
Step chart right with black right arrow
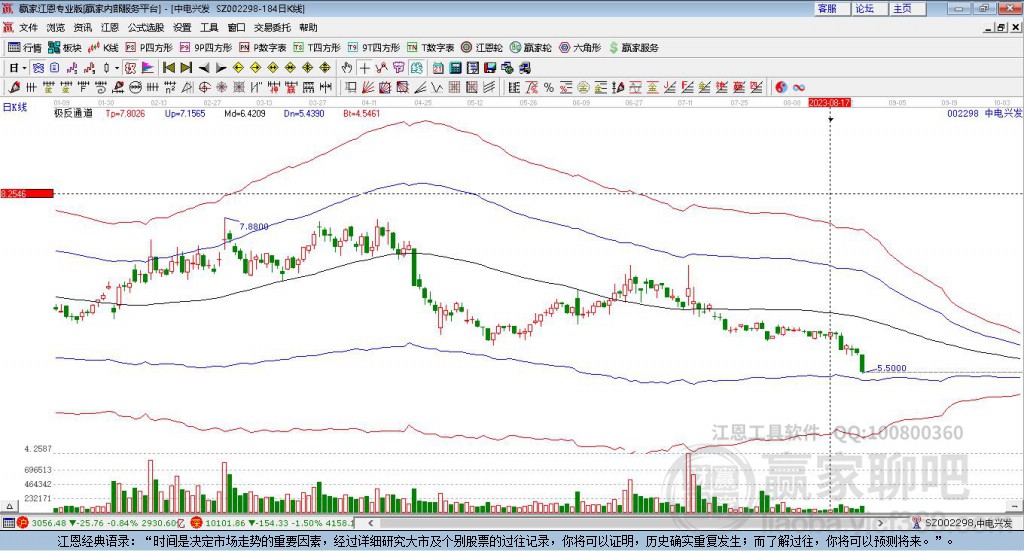coord(221,68)
